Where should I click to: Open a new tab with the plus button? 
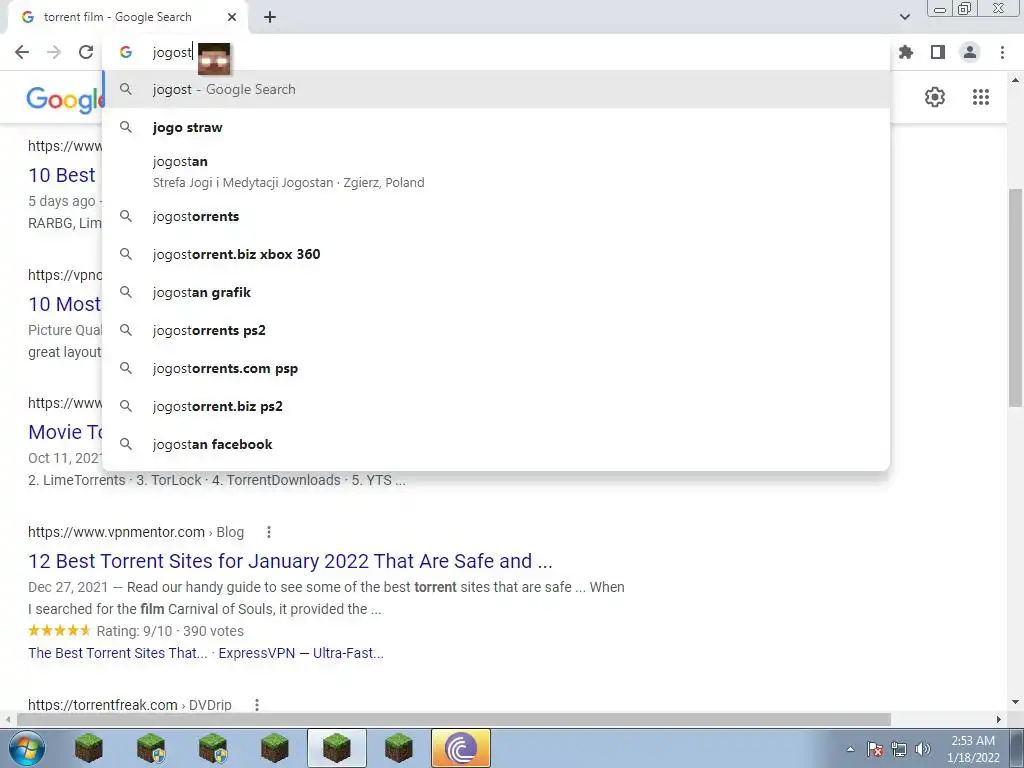[x=270, y=17]
